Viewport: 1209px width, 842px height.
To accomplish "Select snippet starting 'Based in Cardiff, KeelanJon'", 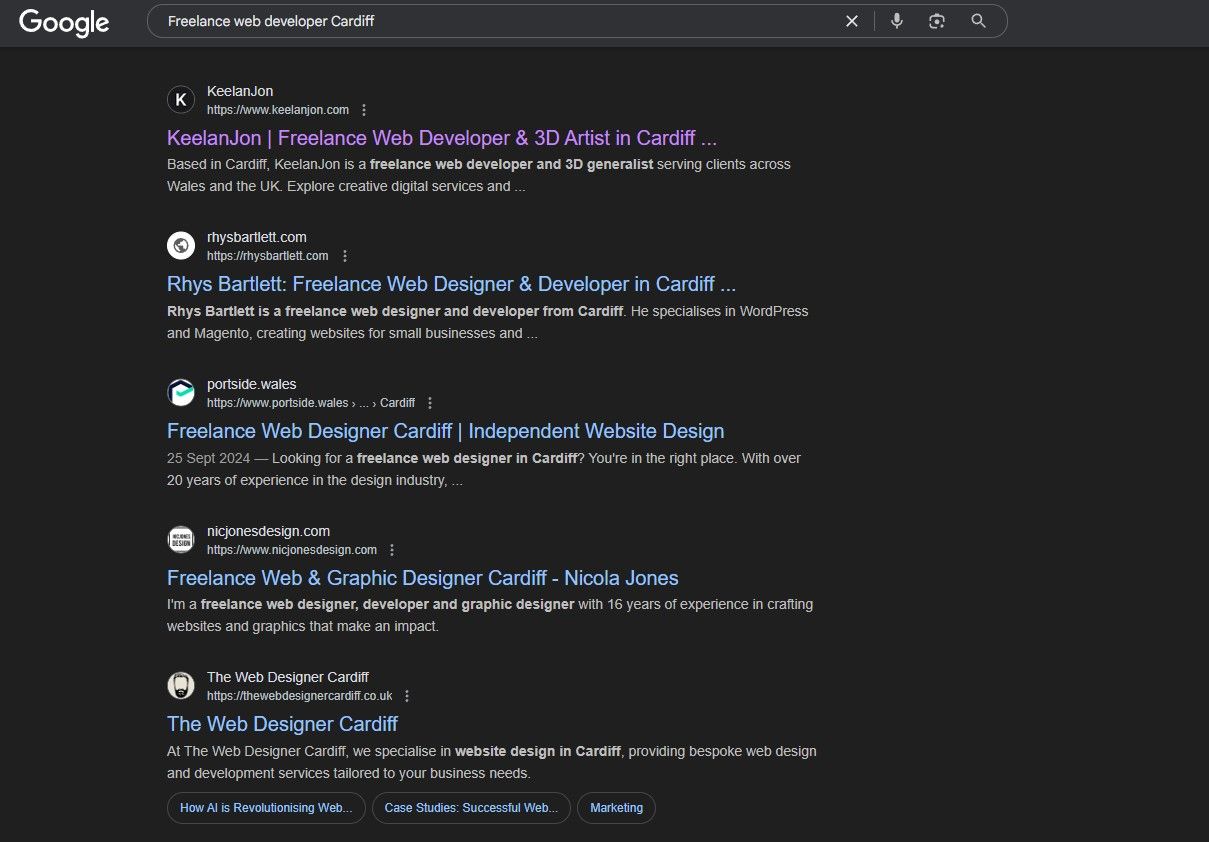I will tap(479, 175).
